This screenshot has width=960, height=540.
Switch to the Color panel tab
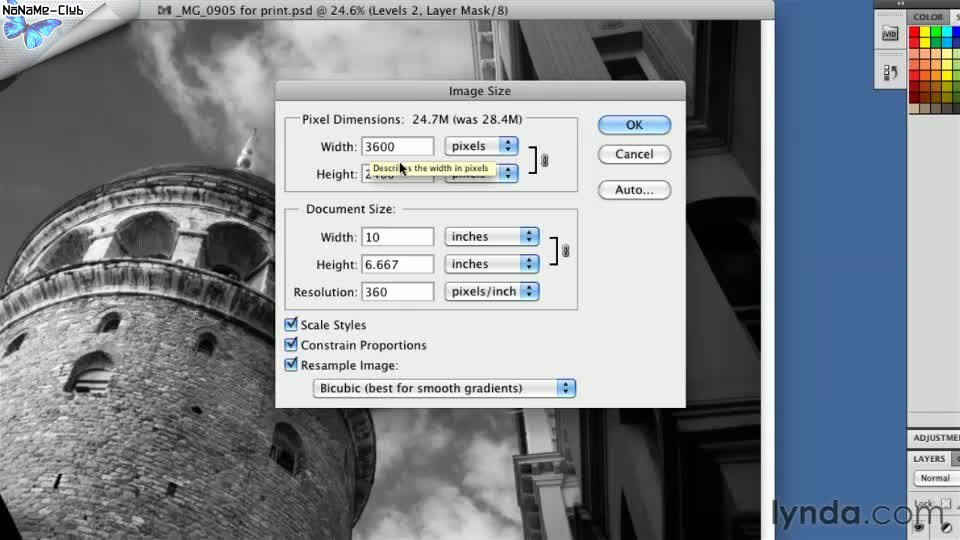[928, 17]
